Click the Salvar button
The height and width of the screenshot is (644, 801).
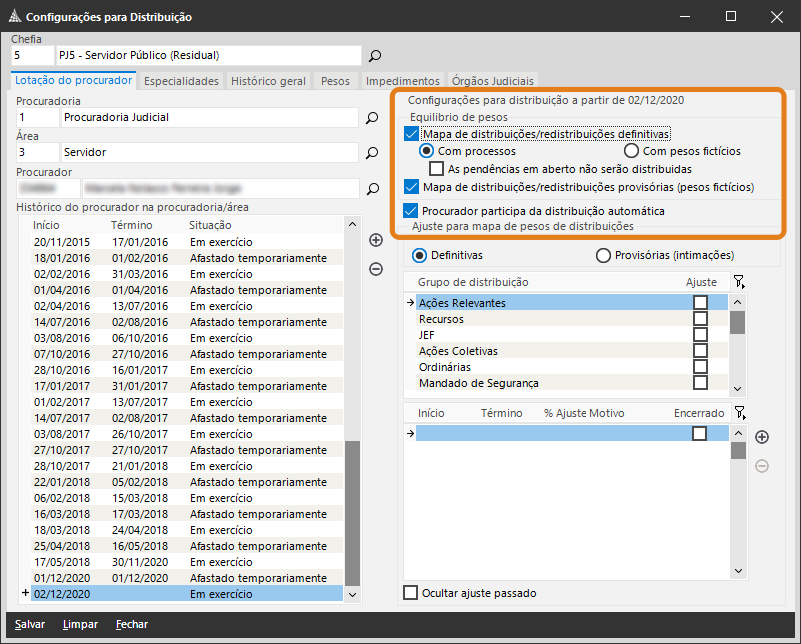(x=29, y=624)
